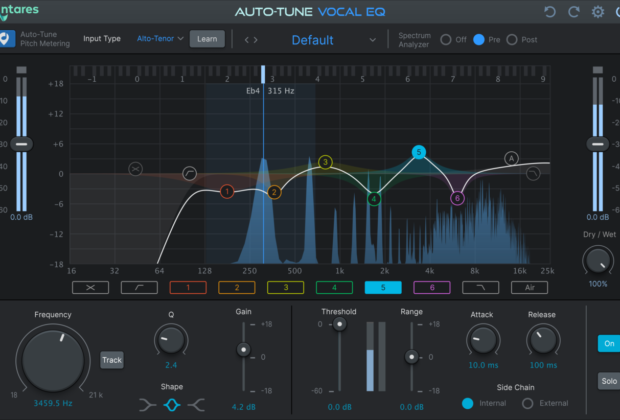Viewport: 620px width, 420px height.
Task: Set Spectrum Analyzer to Post
Action: point(512,39)
